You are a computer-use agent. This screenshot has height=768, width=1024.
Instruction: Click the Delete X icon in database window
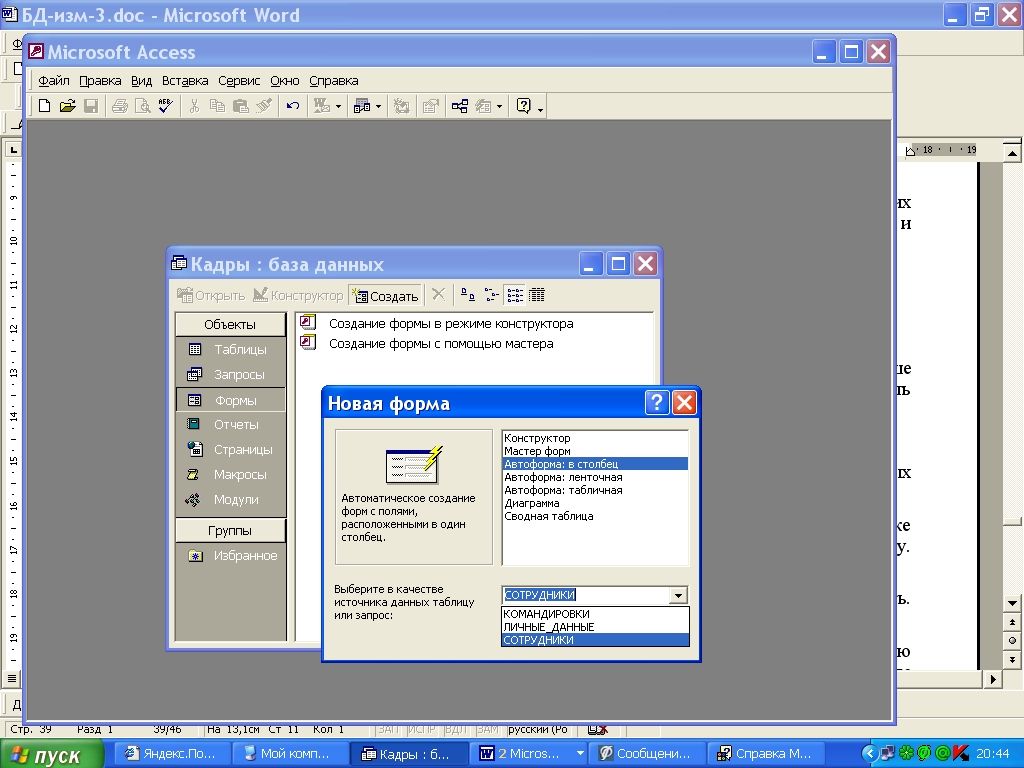click(438, 295)
